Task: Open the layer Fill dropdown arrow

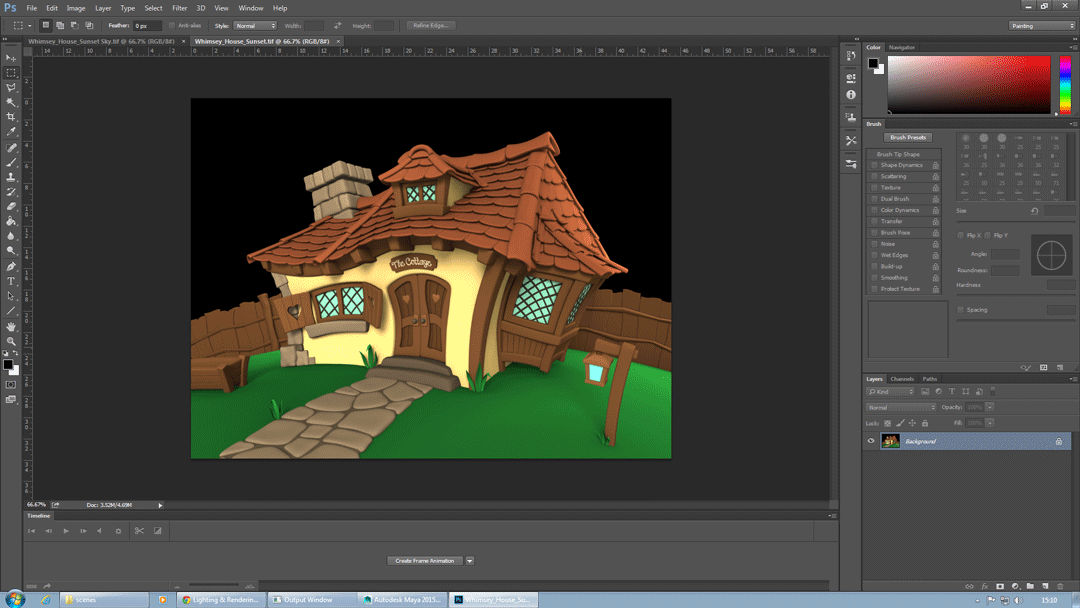Action: (x=990, y=423)
